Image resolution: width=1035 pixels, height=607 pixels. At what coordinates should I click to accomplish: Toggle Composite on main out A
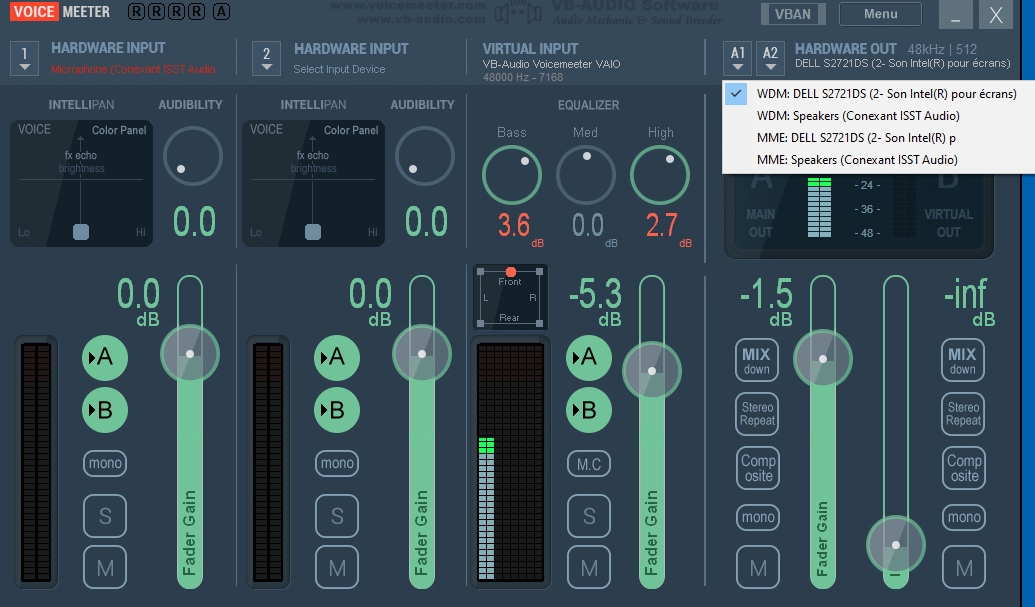(758, 468)
